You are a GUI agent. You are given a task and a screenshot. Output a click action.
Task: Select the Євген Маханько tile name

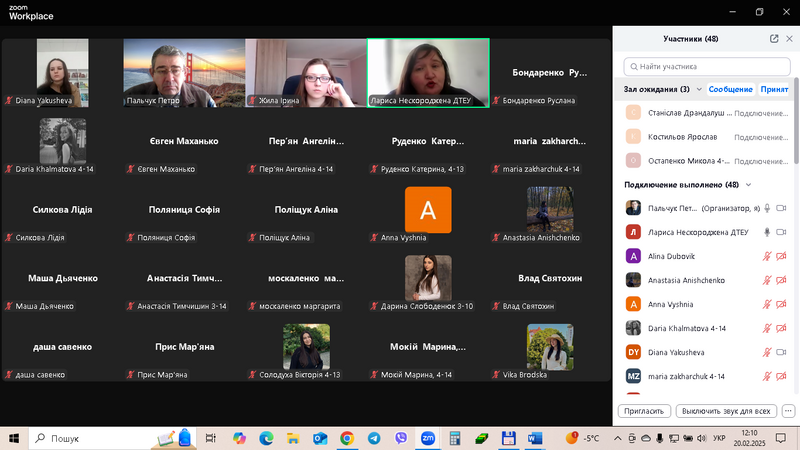click(x=184, y=141)
